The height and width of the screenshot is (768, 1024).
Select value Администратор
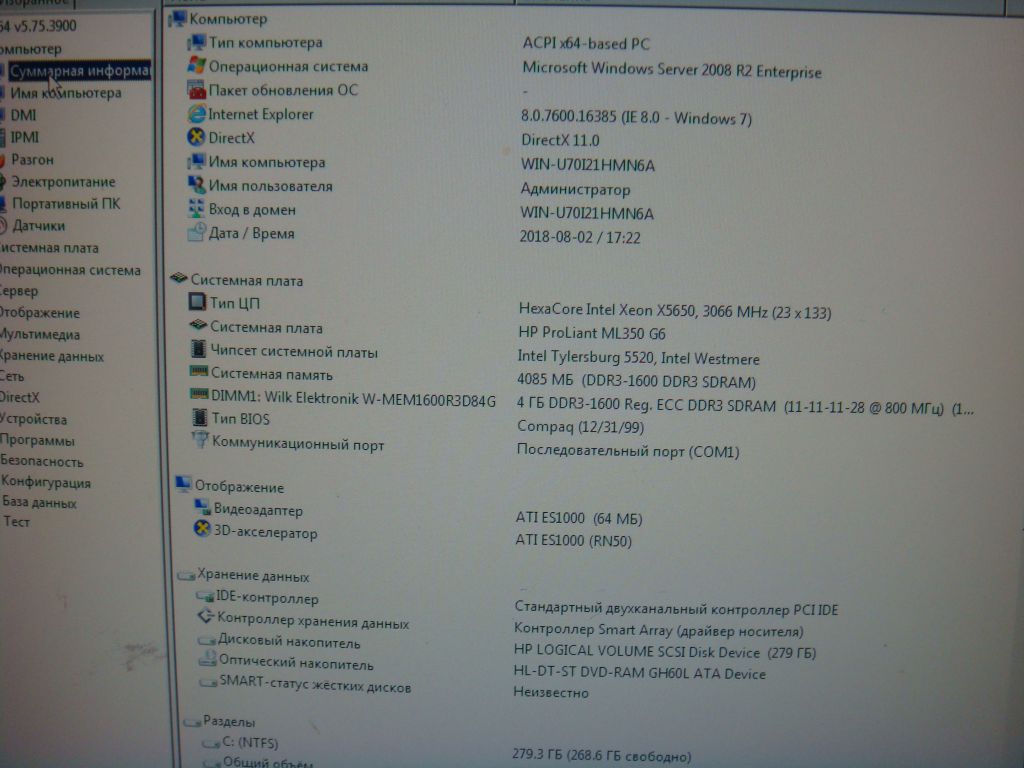click(x=575, y=189)
